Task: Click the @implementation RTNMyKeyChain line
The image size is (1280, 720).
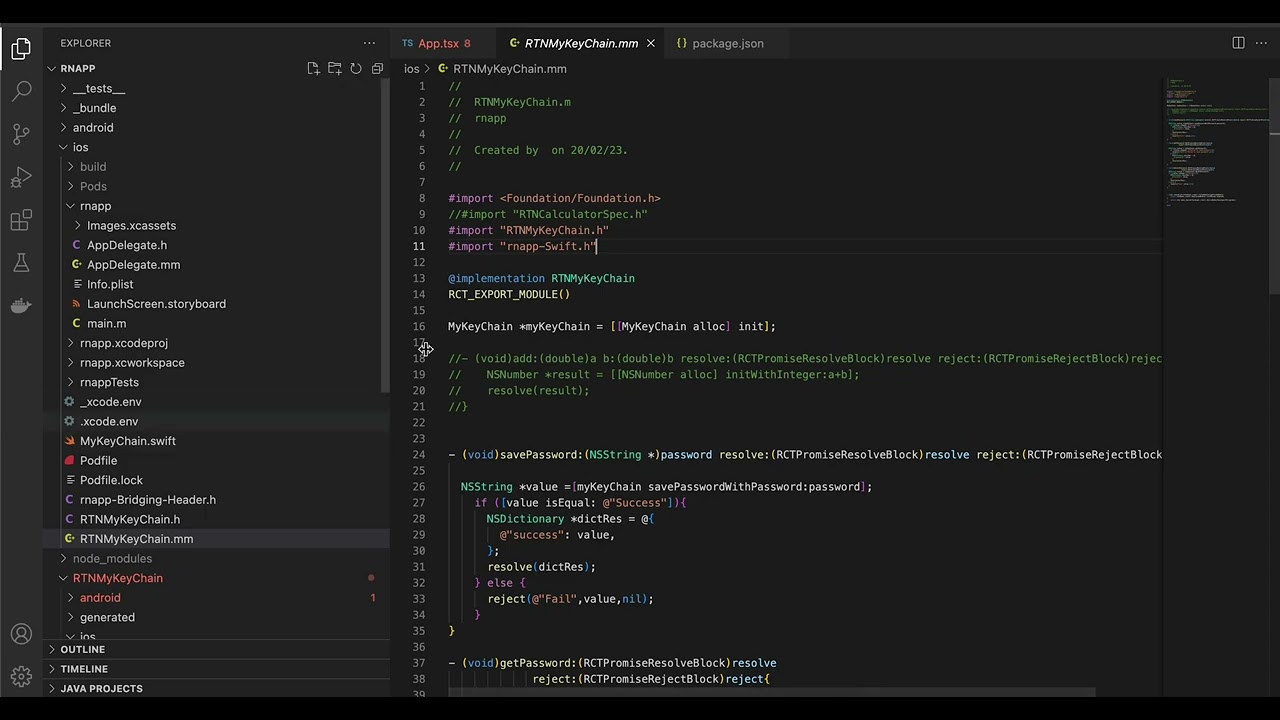Action: (541, 279)
